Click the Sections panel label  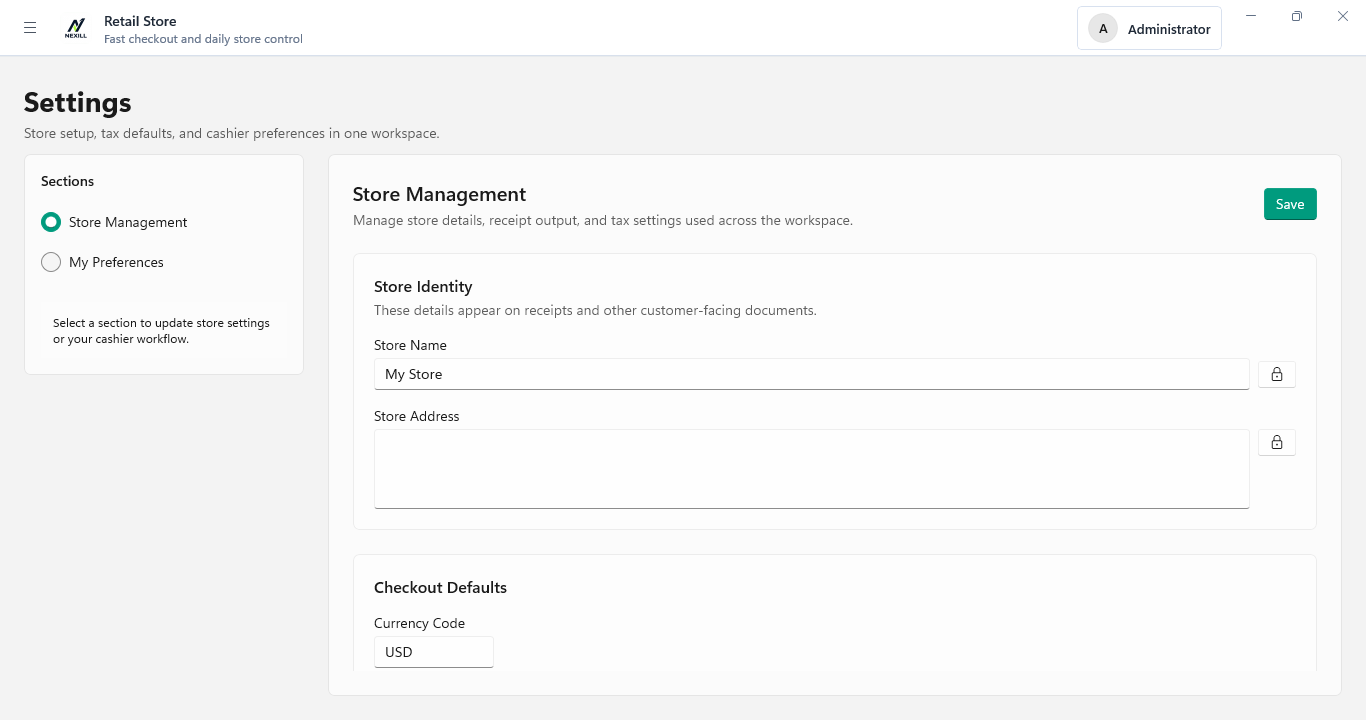coord(68,181)
